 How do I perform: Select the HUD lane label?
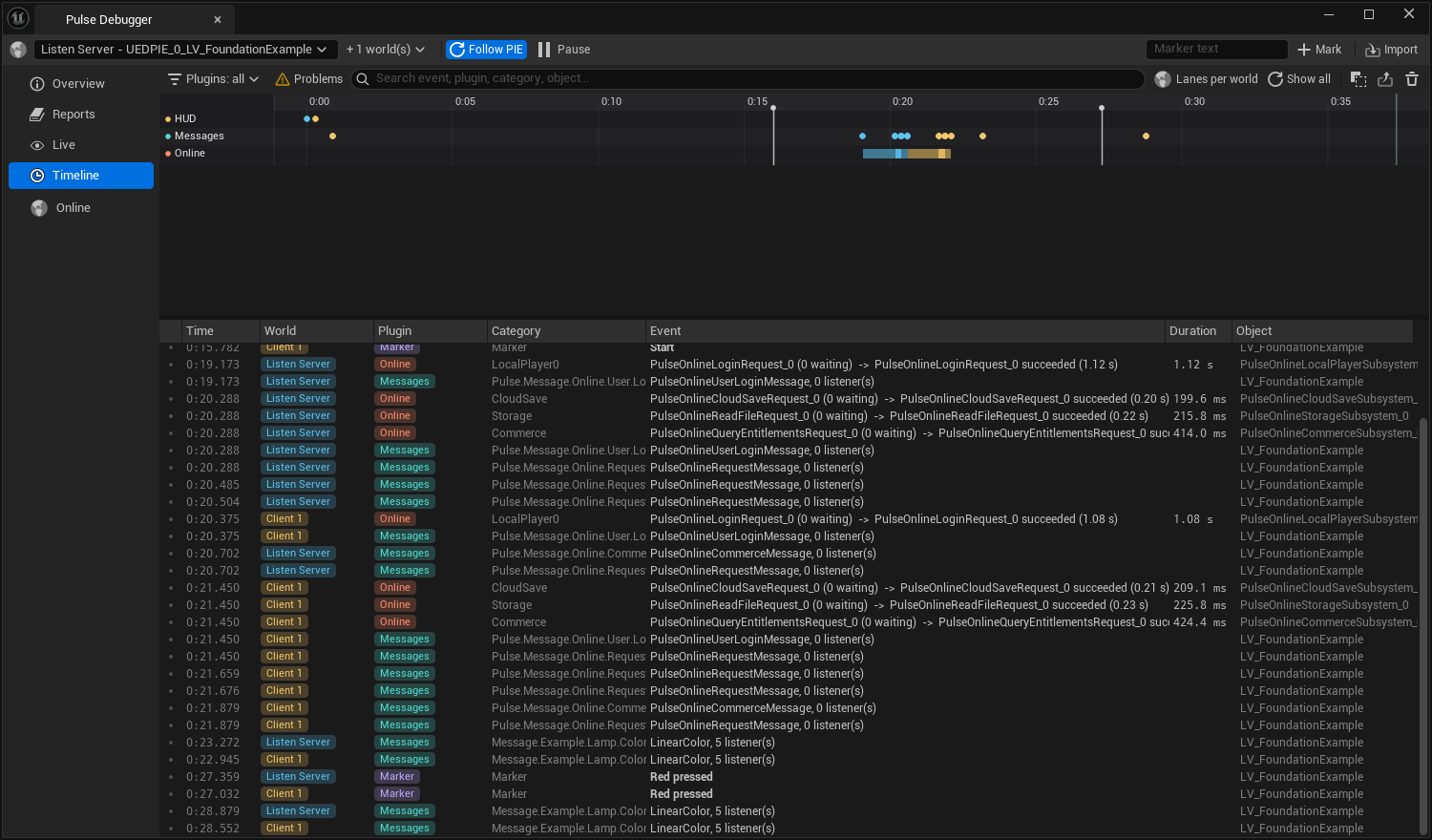pos(184,119)
